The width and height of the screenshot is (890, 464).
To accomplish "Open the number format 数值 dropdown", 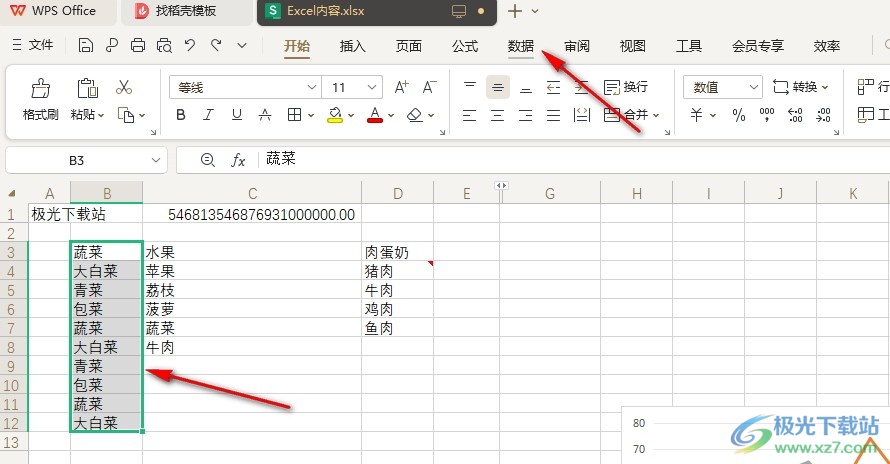I will (x=752, y=88).
